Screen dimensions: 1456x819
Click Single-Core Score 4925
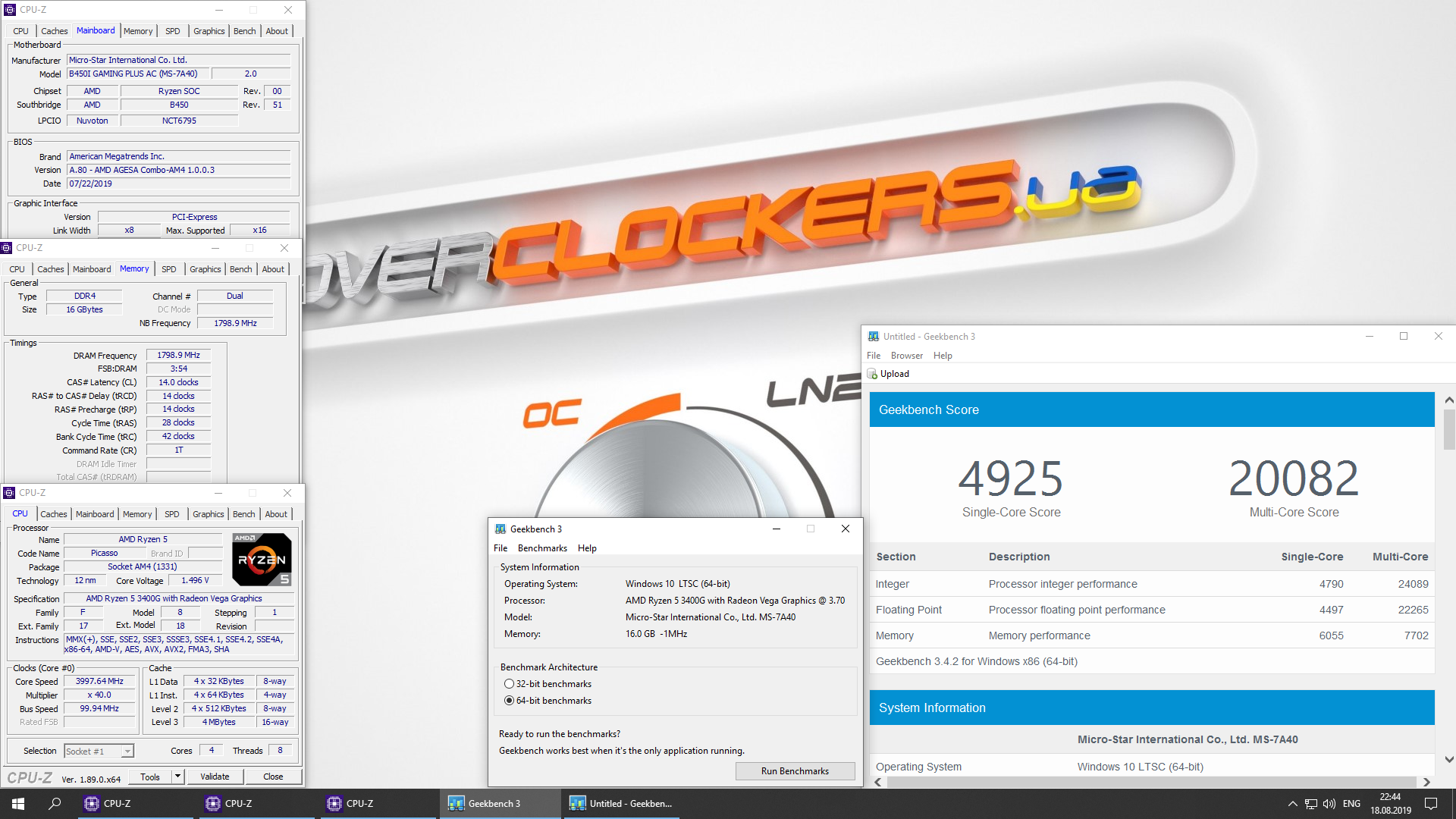point(1011,479)
